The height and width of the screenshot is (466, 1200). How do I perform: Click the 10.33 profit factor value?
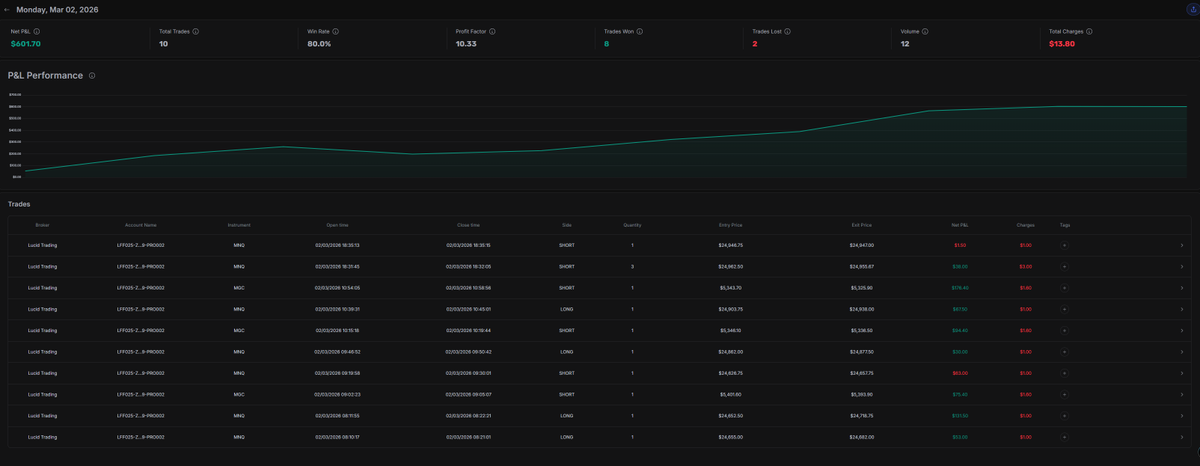tap(466, 44)
